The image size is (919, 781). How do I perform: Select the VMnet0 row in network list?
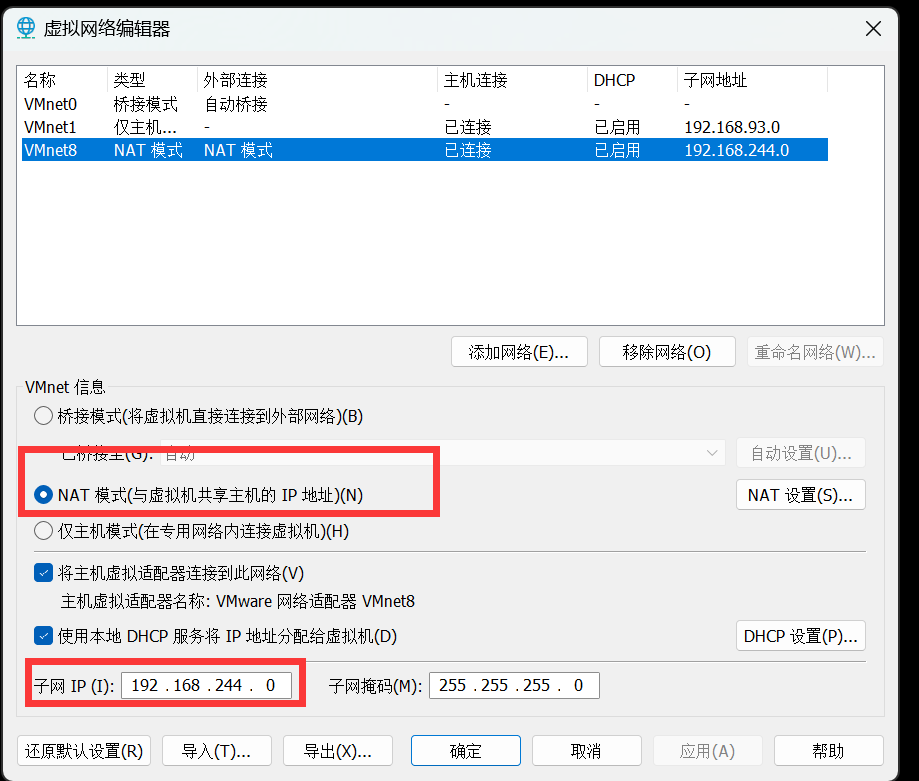tap(50, 104)
